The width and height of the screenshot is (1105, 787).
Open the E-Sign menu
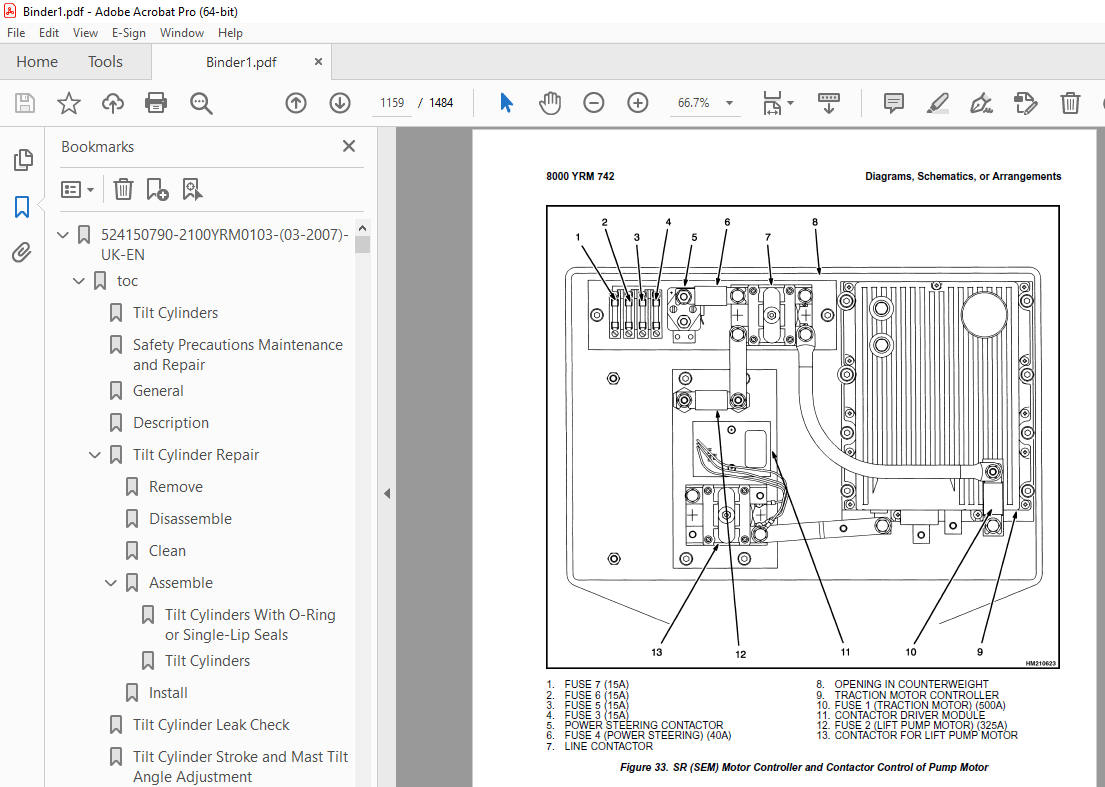[129, 32]
